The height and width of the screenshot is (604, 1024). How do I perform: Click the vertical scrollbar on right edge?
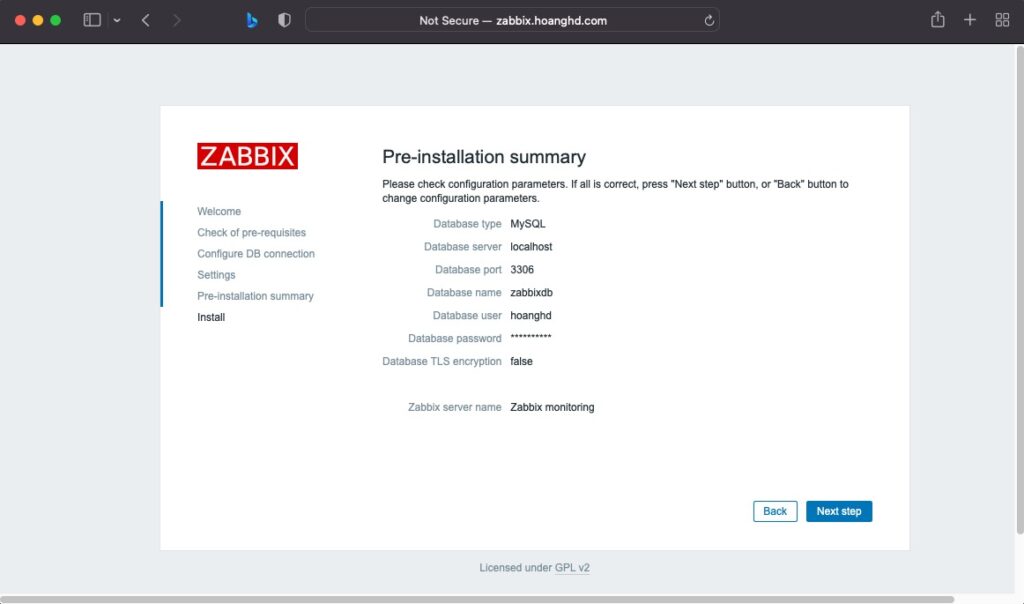click(1020, 291)
